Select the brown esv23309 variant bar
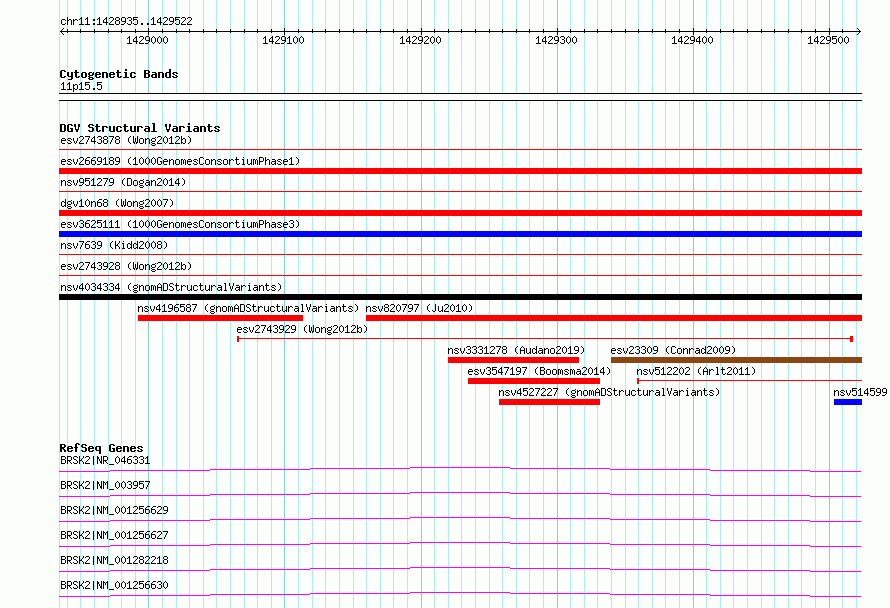The image size is (890, 608). coord(736,360)
